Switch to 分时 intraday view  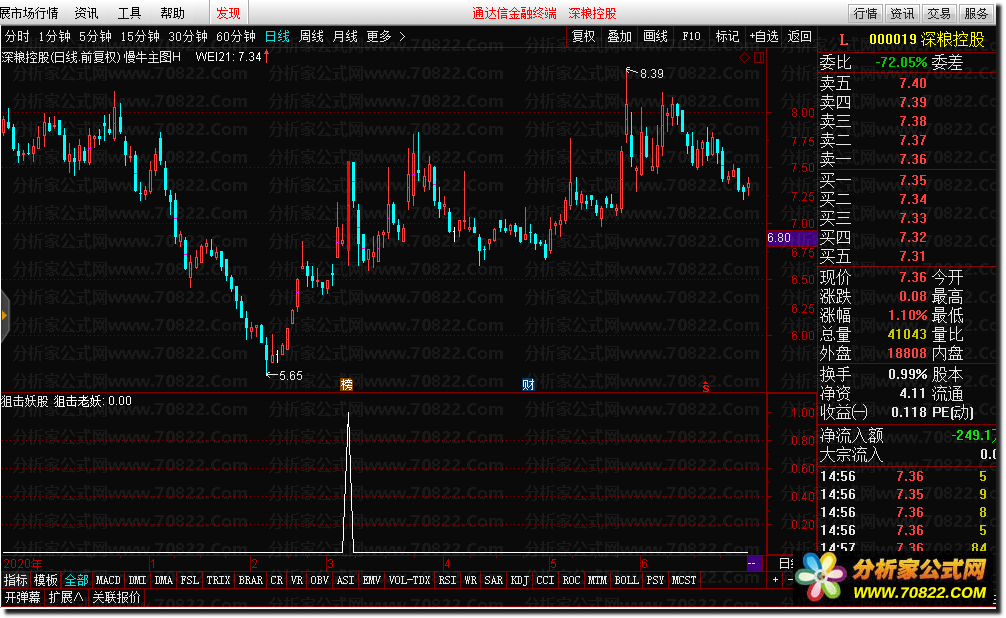tap(17, 37)
